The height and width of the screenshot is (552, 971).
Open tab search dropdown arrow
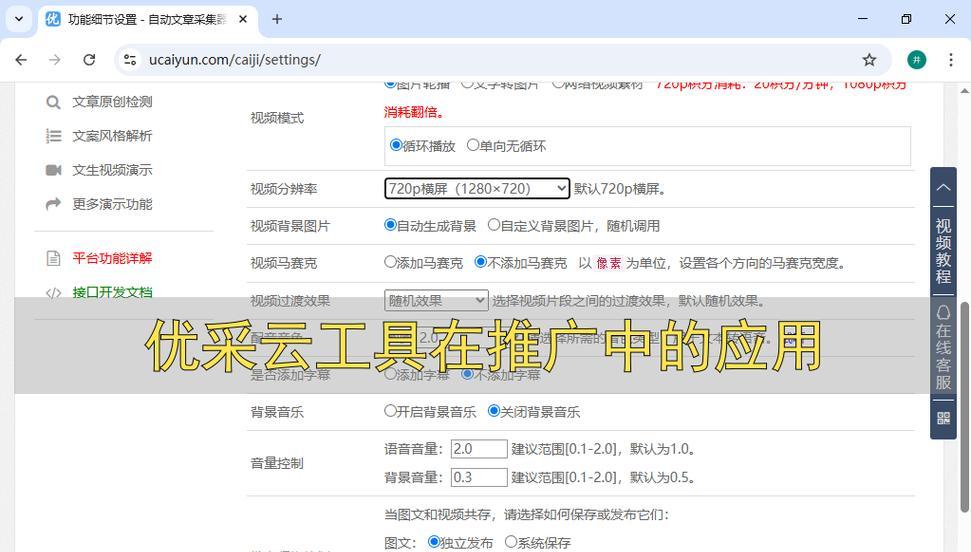click(19, 19)
